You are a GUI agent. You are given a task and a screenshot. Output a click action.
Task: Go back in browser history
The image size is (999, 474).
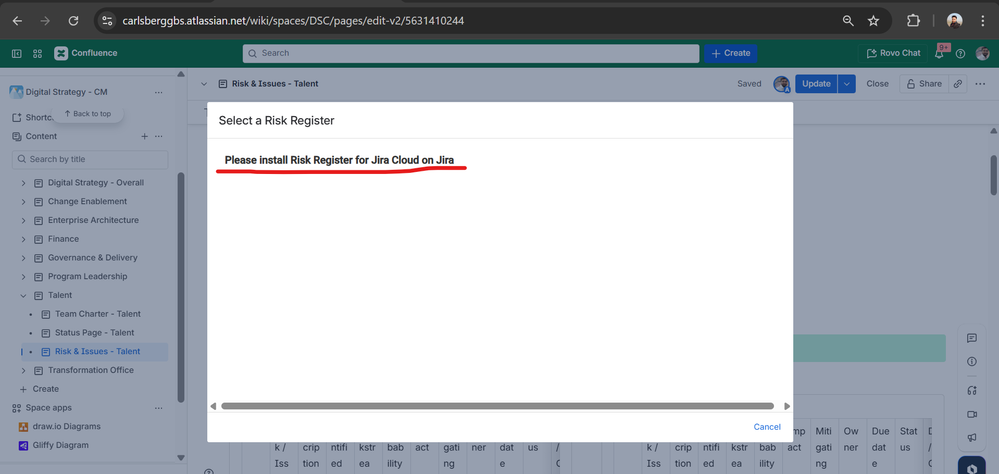[x=17, y=21]
